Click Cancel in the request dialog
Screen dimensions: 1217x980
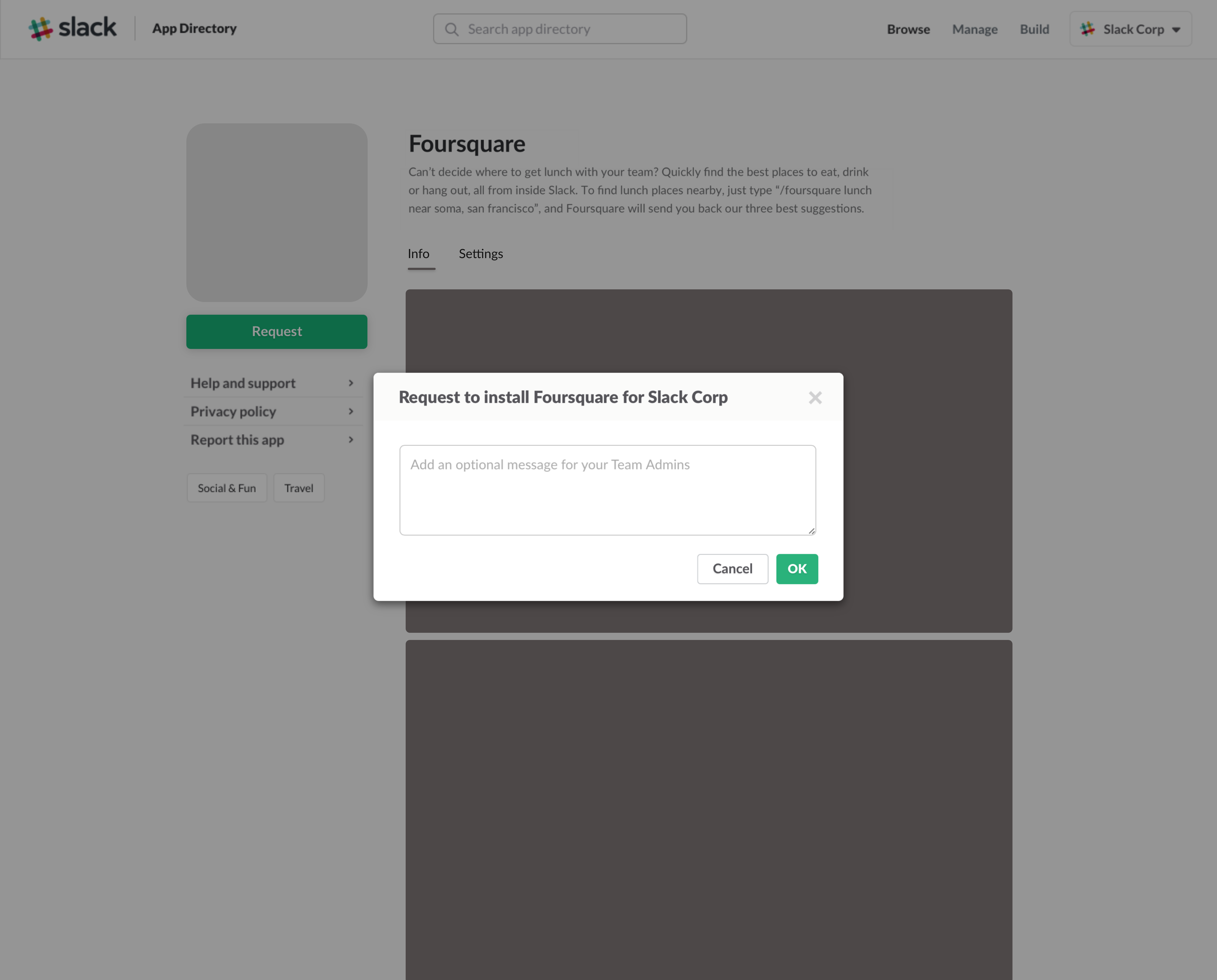click(733, 569)
